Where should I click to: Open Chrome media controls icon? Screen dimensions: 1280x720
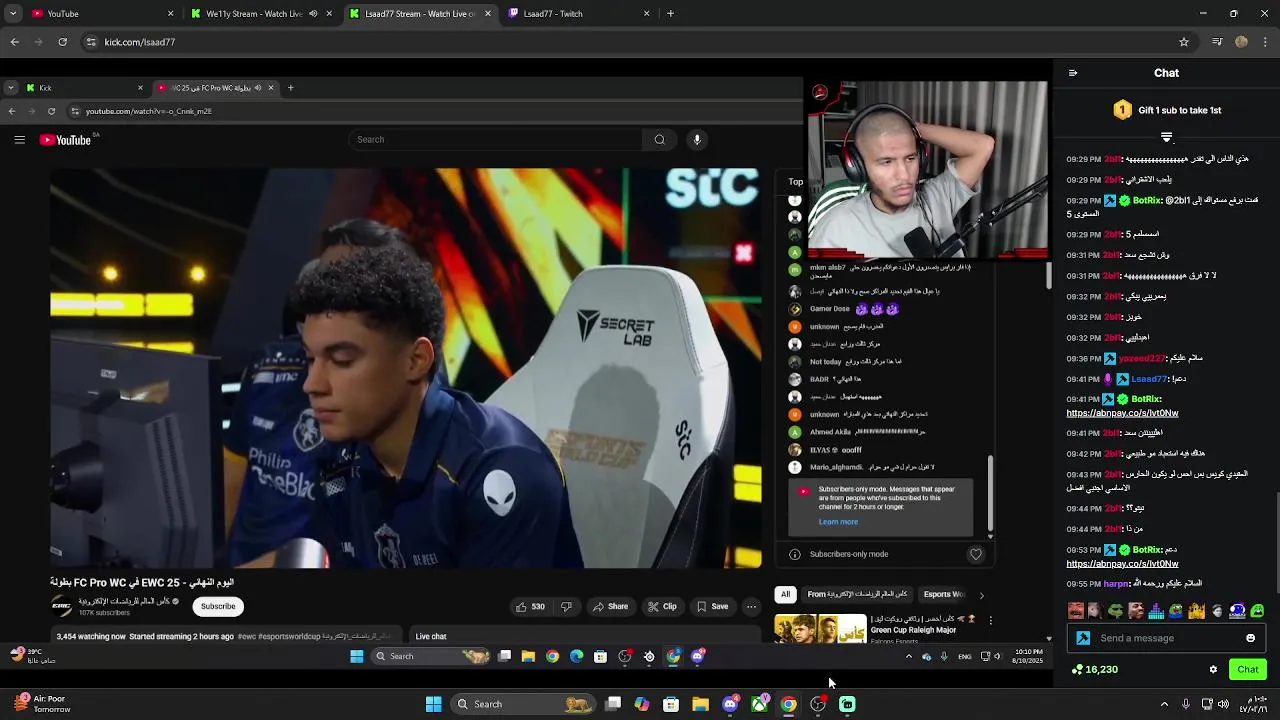[1217, 42]
